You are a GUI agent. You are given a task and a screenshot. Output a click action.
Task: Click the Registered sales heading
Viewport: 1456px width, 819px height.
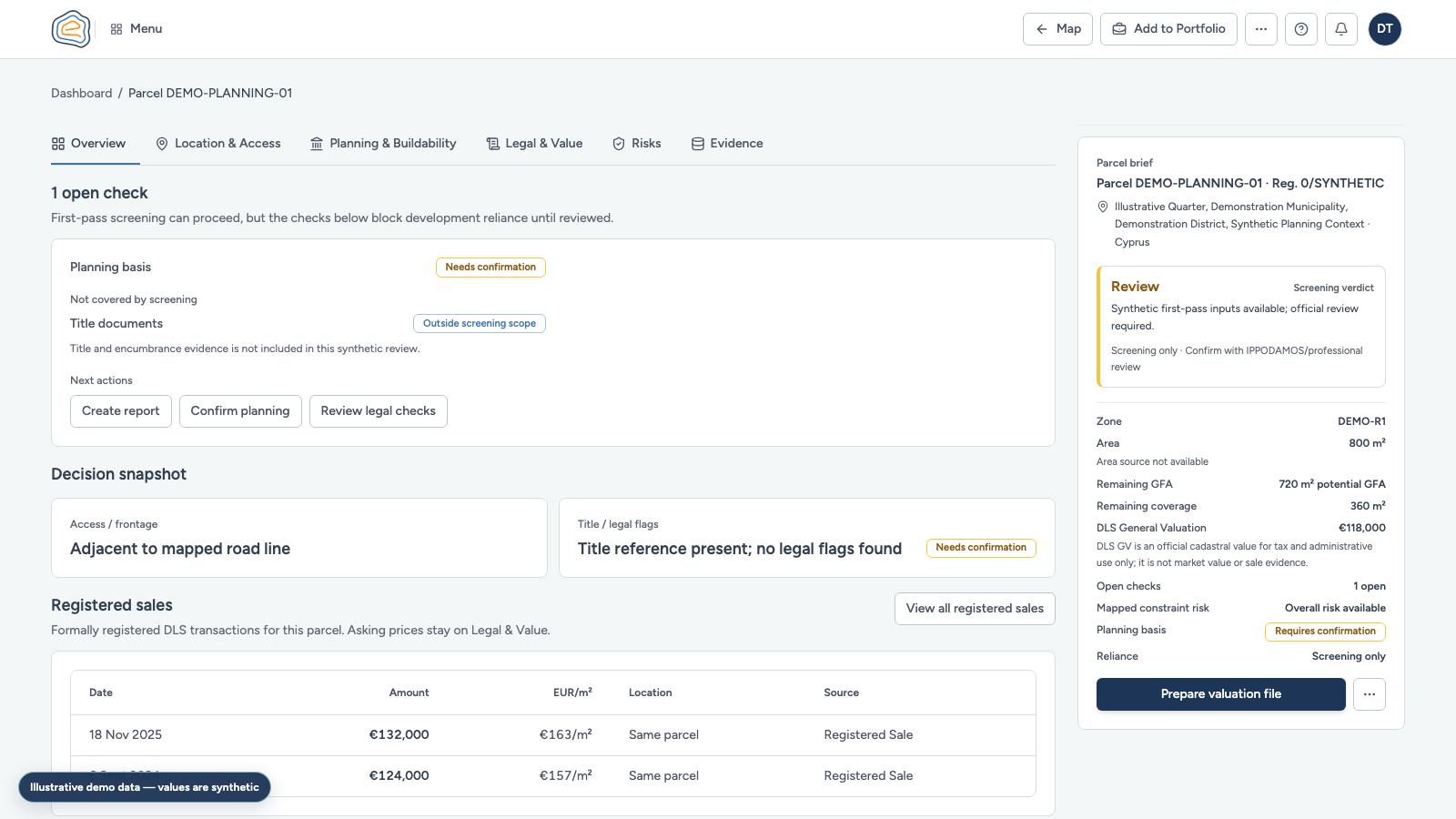[x=112, y=606]
